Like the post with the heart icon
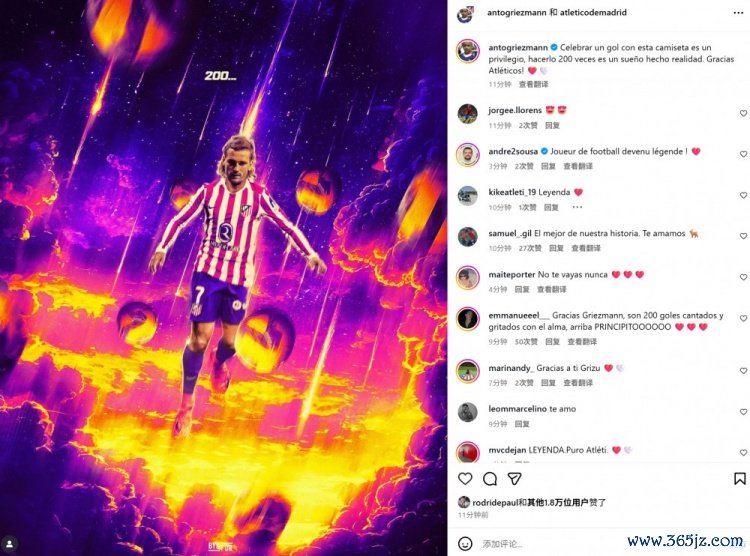Viewport: 750px width, 556px height. (x=465, y=478)
